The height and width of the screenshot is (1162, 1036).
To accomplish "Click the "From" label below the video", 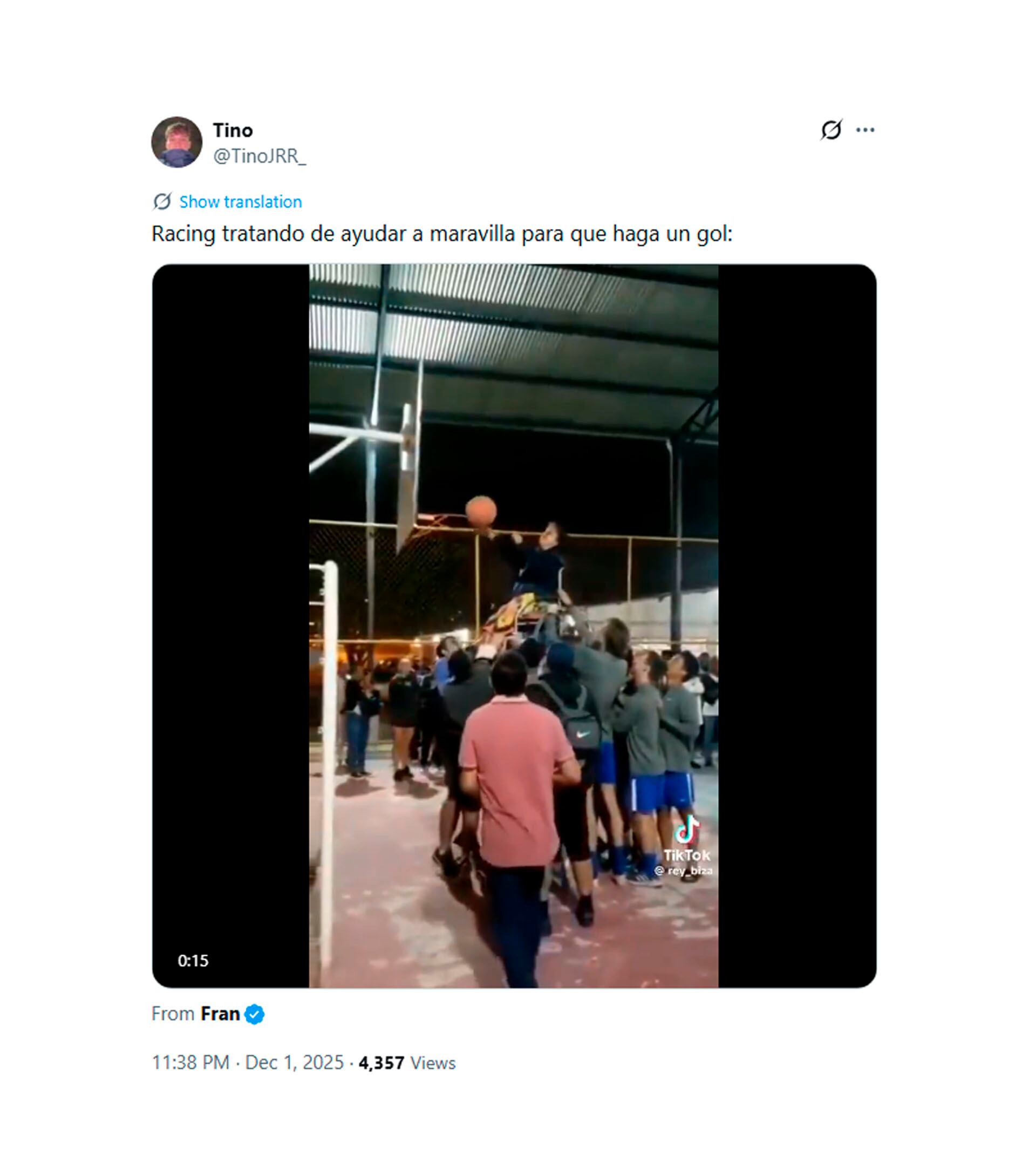I will pyautogui.click(x=173, y=1014).
